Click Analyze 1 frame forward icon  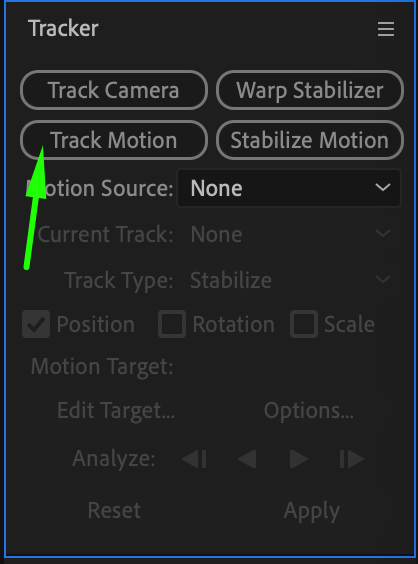pyautogui.click(x=352, y=459)
